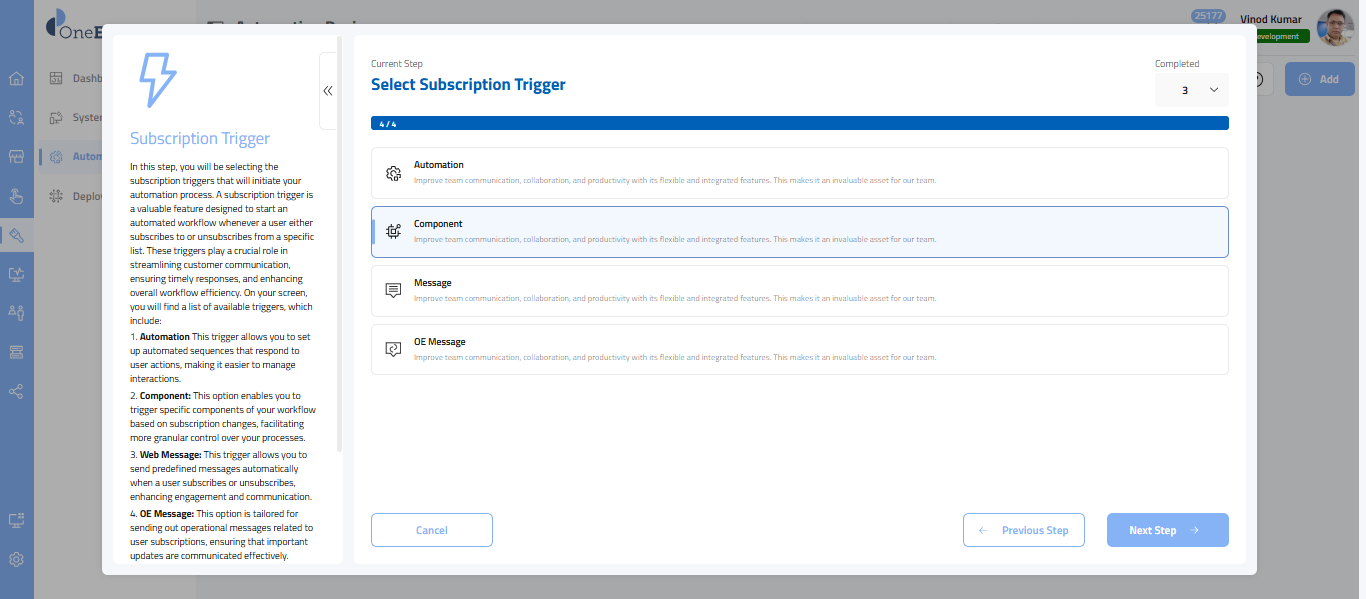This screenshot has height=599, width=1366.
Task: Click the Message chat bubble icon
Action: coord(393,291)
